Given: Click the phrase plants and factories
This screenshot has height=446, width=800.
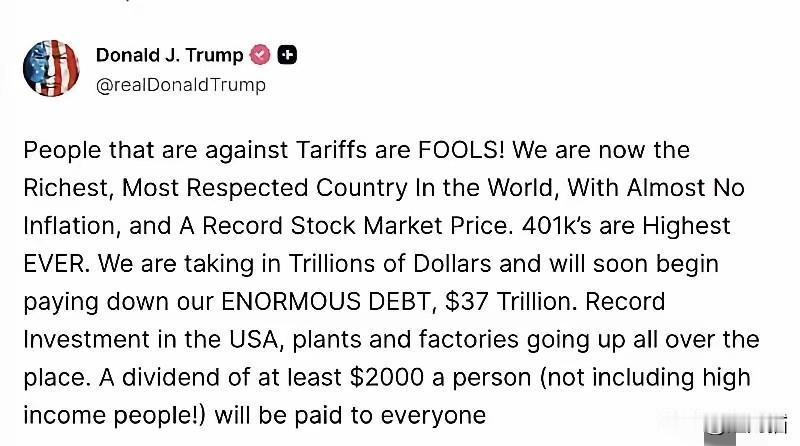Looking at the screenshot, I should pyautogui.click(x=406, y=339).
